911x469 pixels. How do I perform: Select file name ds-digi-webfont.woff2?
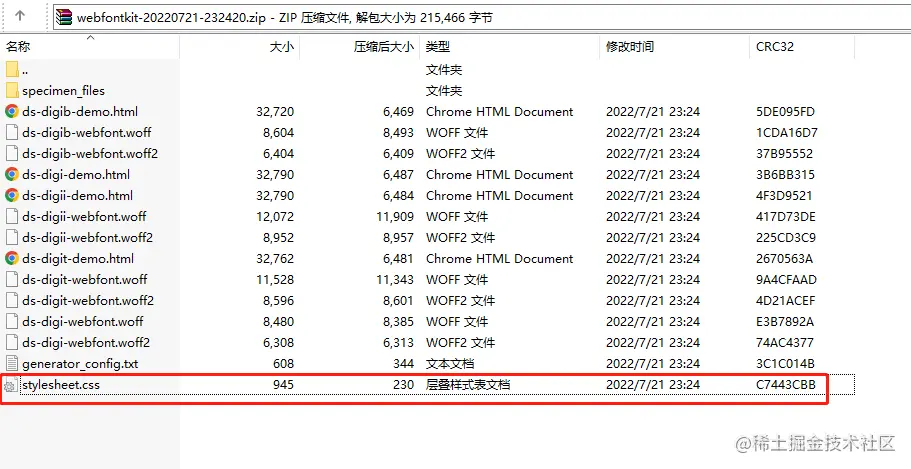pyautogui.click(x=86, y=342)
